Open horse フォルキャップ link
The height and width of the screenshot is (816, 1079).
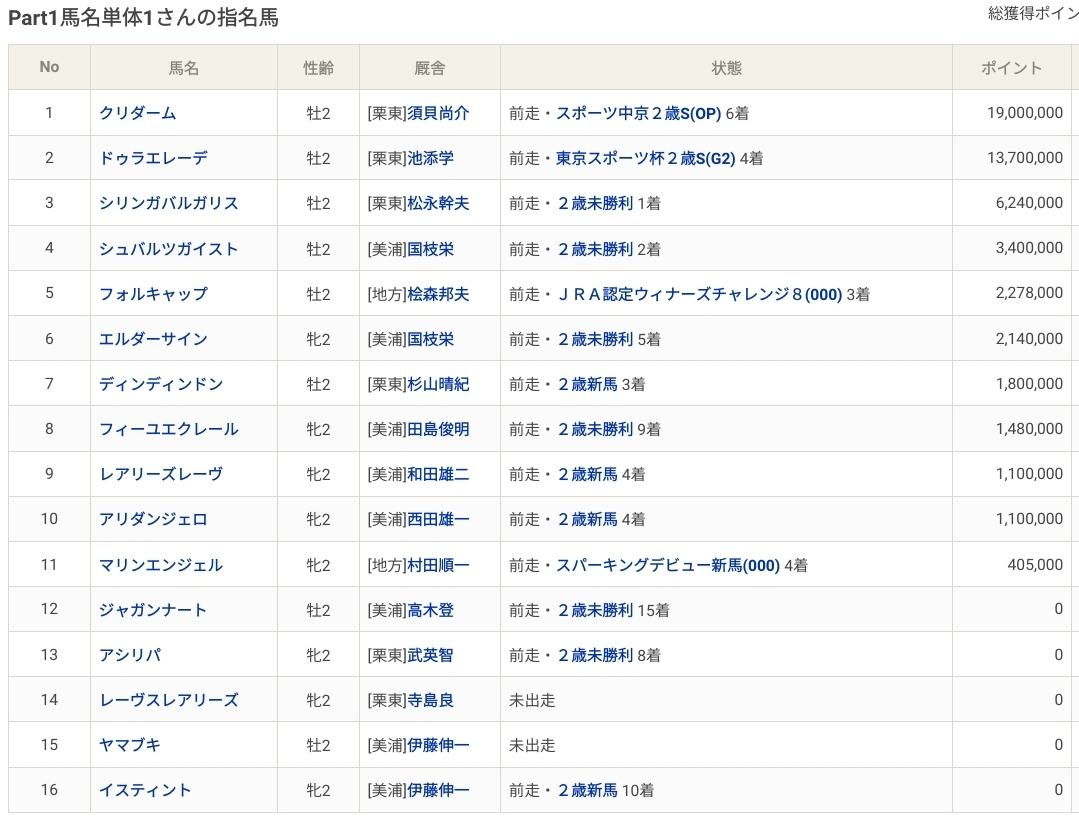[x=153, y=294]
